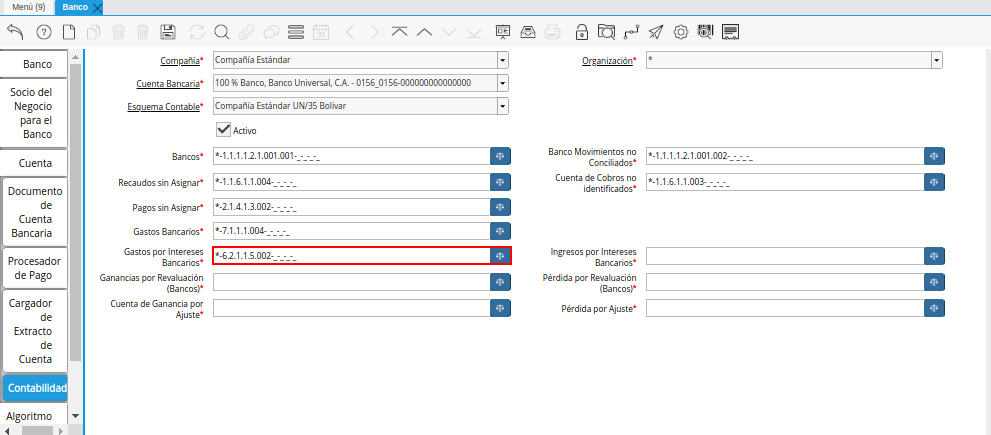991x435 pixels.
Task: Open the Cuenta Bancaria dropdown
Action: 502,83
